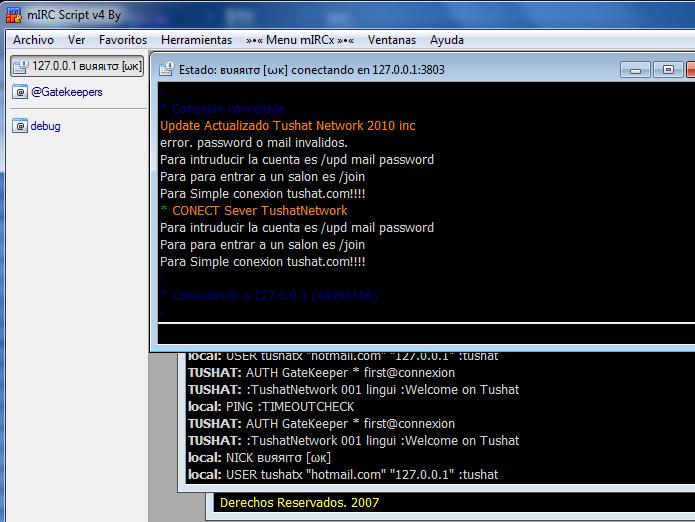The width and height of the screenshot is (695, 522).
Task: Open the Favoritos menu
Action: [123, 40]
